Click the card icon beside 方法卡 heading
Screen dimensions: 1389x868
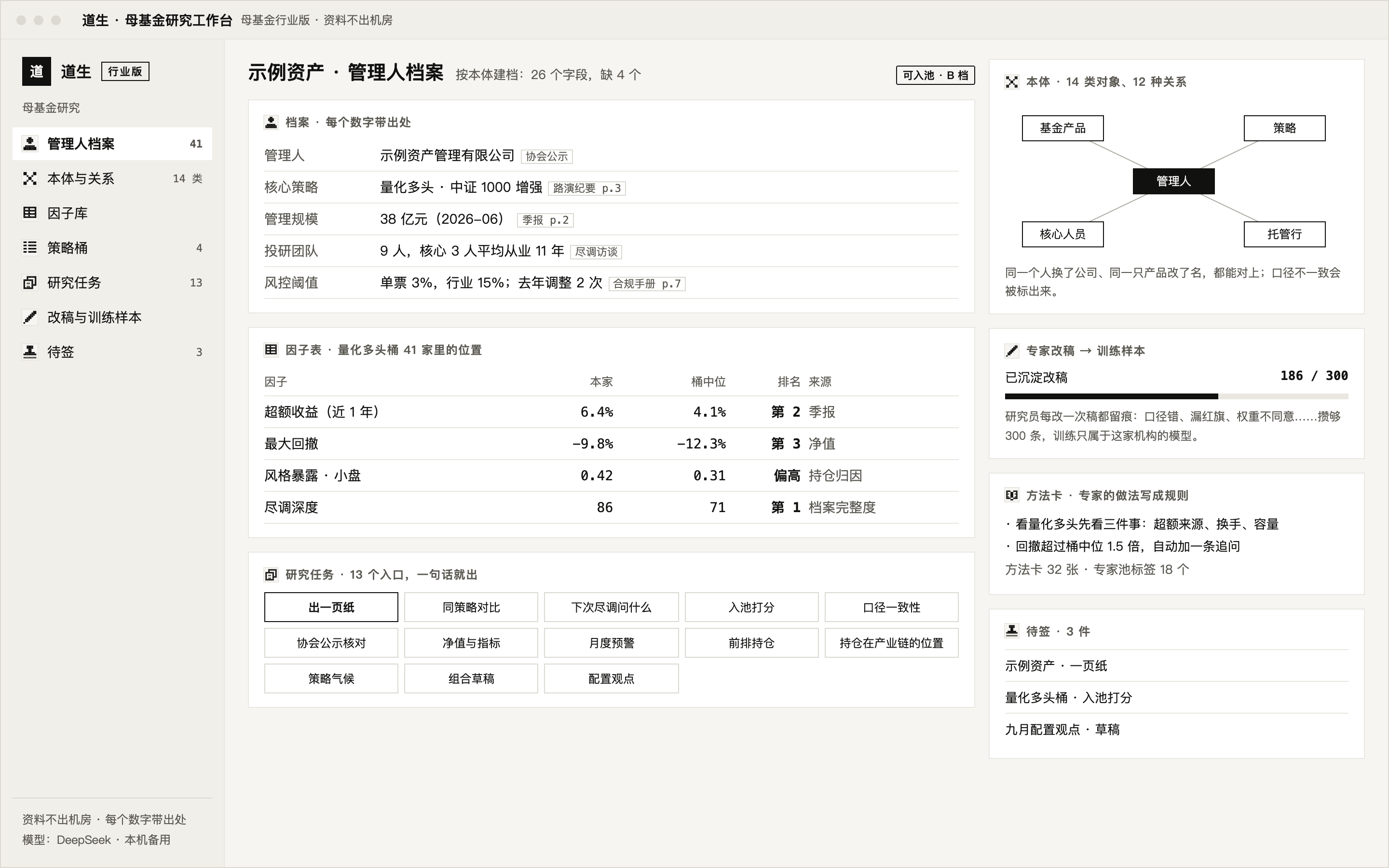1012,495
